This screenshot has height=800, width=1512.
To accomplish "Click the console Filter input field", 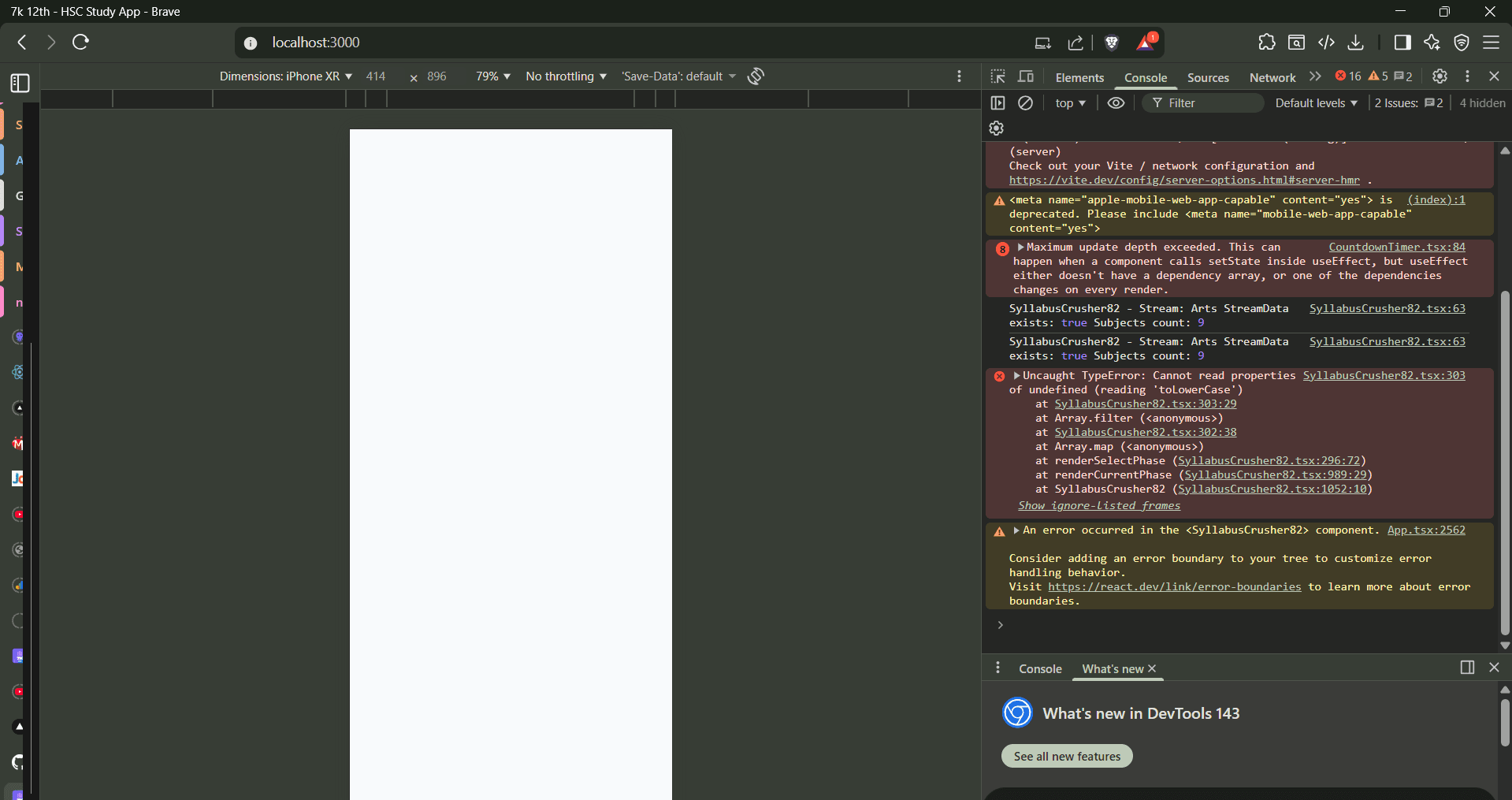I will [x=1209, y=103].
